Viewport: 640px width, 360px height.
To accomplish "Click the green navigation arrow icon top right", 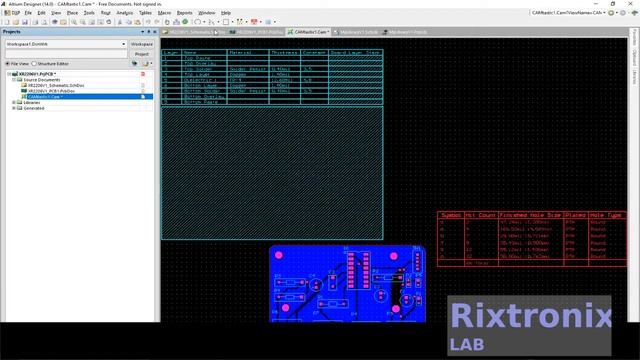I will coord(635,13).
